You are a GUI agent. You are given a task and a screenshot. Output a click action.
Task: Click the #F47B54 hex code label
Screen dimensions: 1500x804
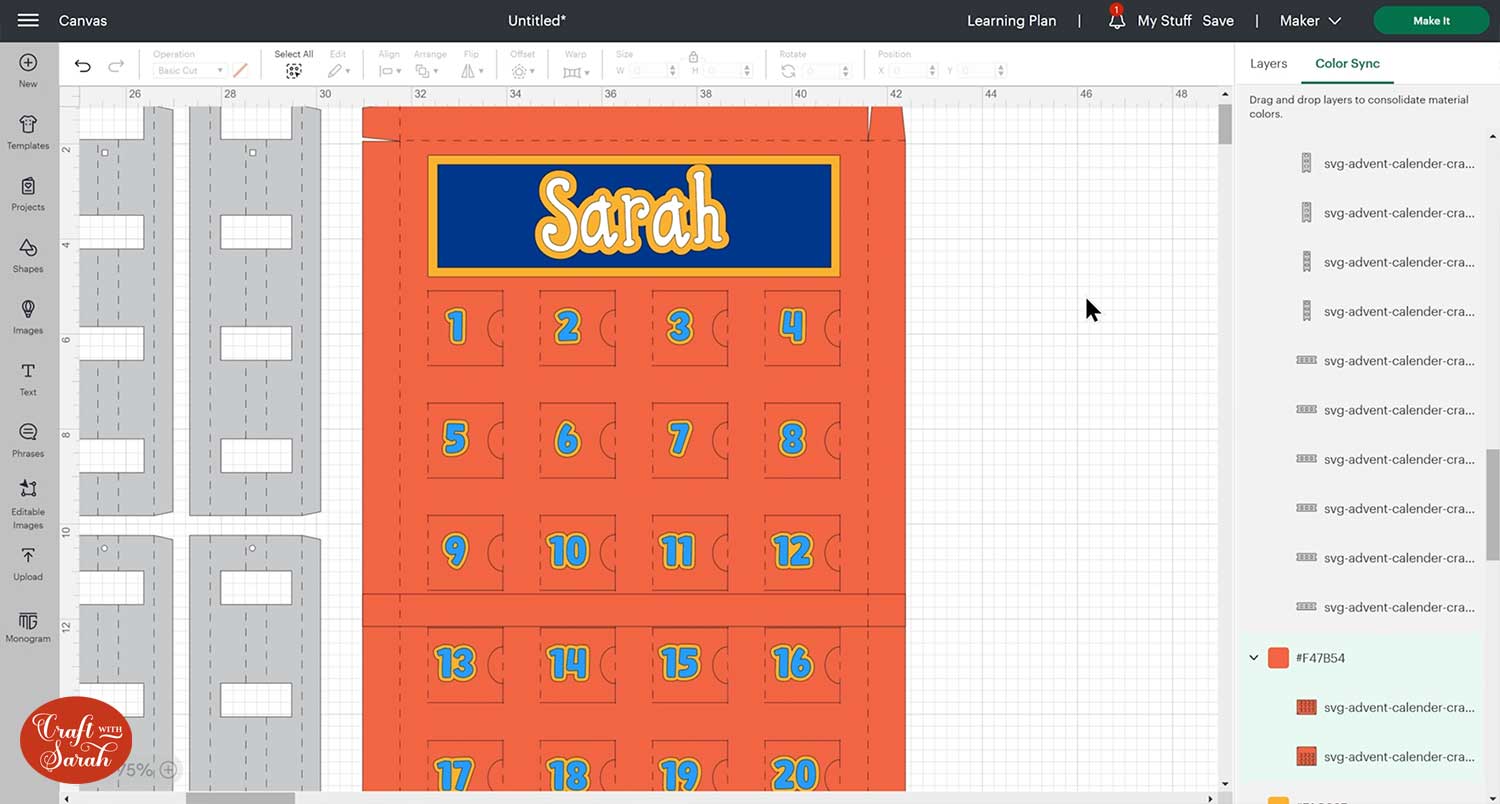click(x=1320, y=658)
